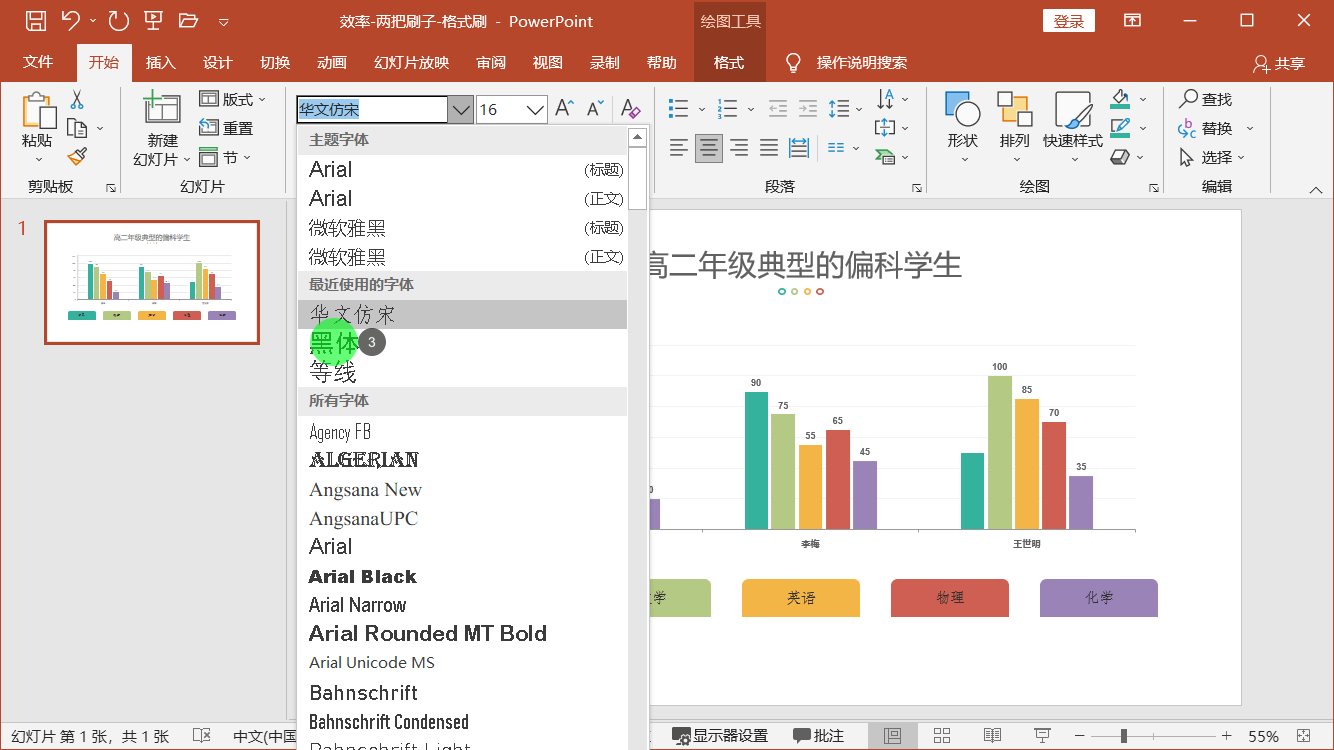Toggle align left
Screen dimensions: 1334x750
coord(679,148)
